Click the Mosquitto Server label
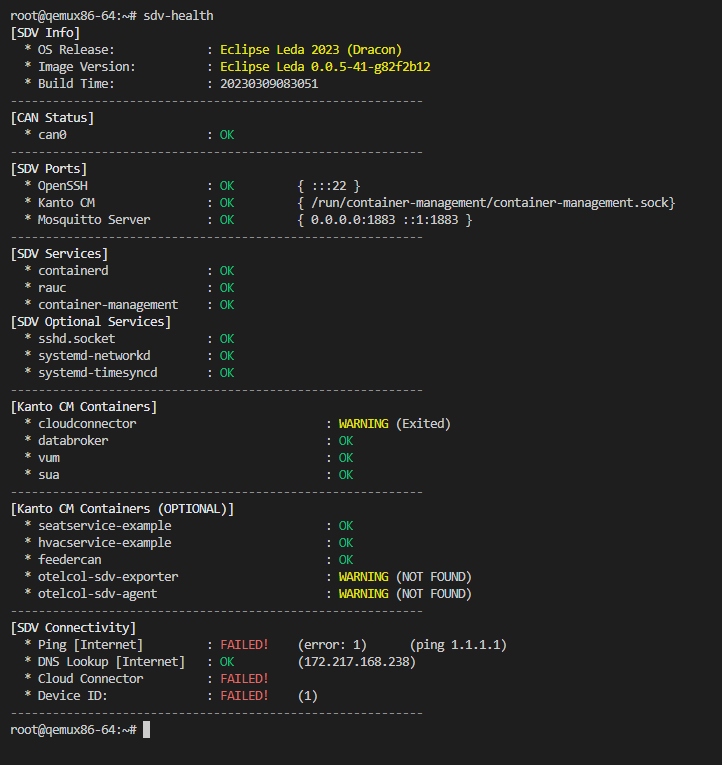 [x=94, y=220]
